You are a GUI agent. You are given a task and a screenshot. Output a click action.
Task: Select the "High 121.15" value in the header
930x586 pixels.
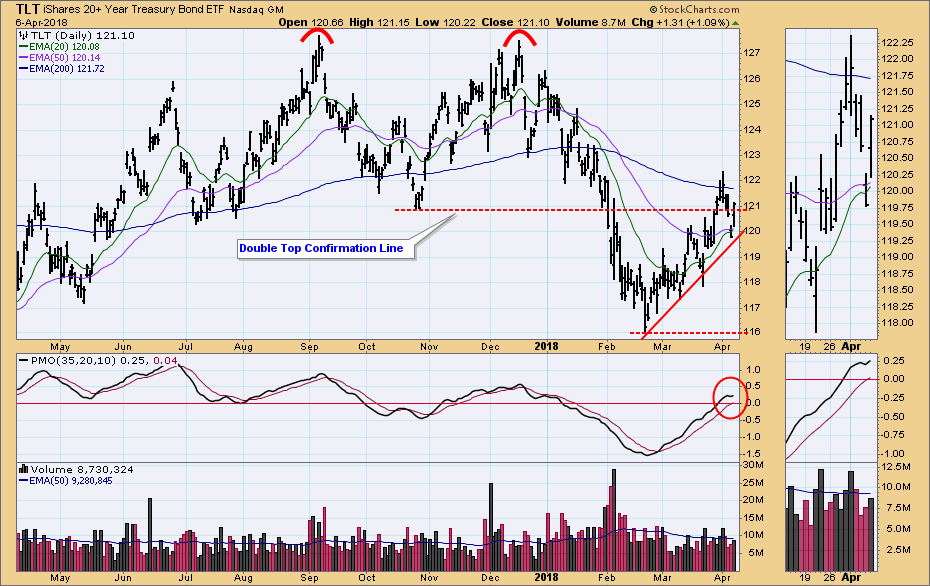[x=379, y=23]
